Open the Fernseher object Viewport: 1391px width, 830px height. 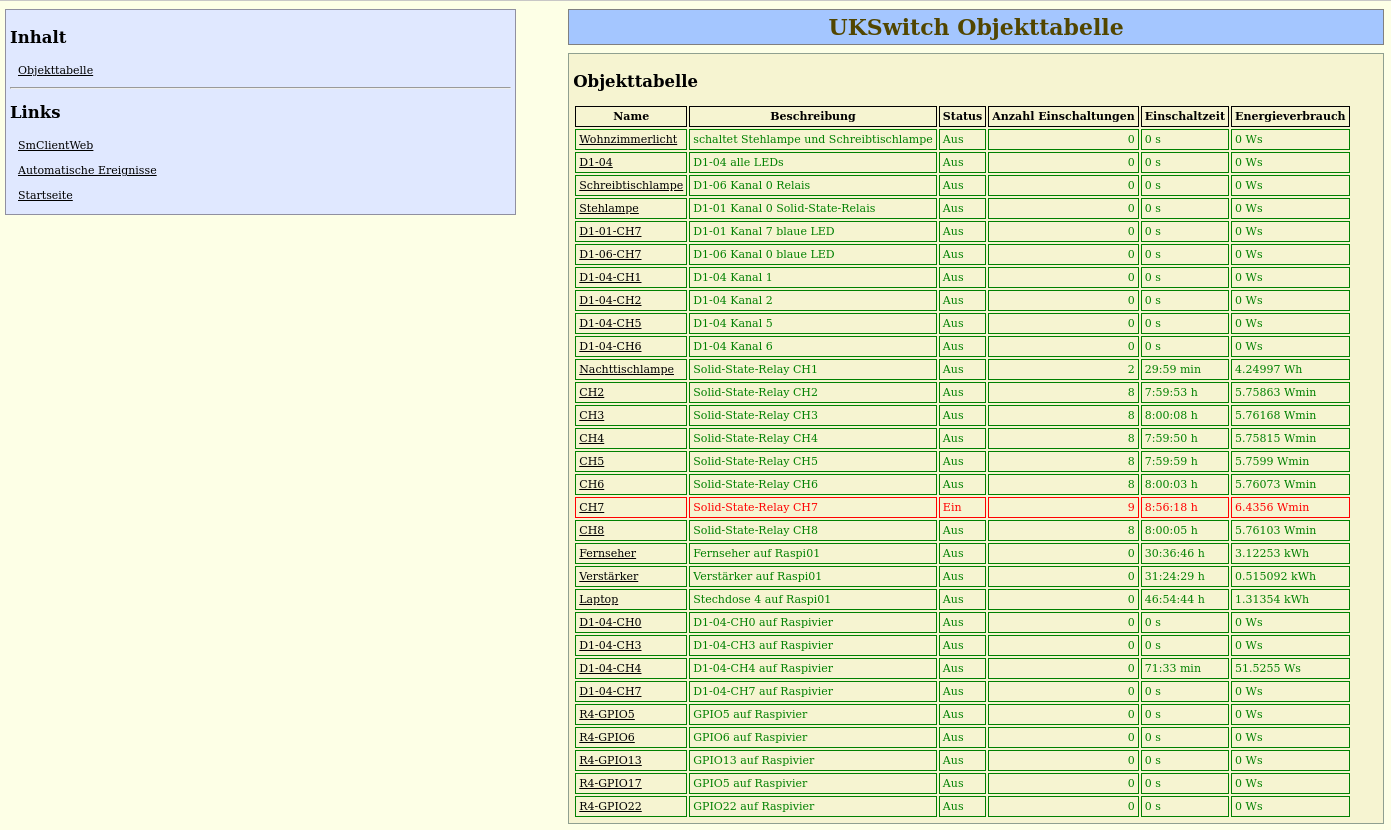[607, 553]
